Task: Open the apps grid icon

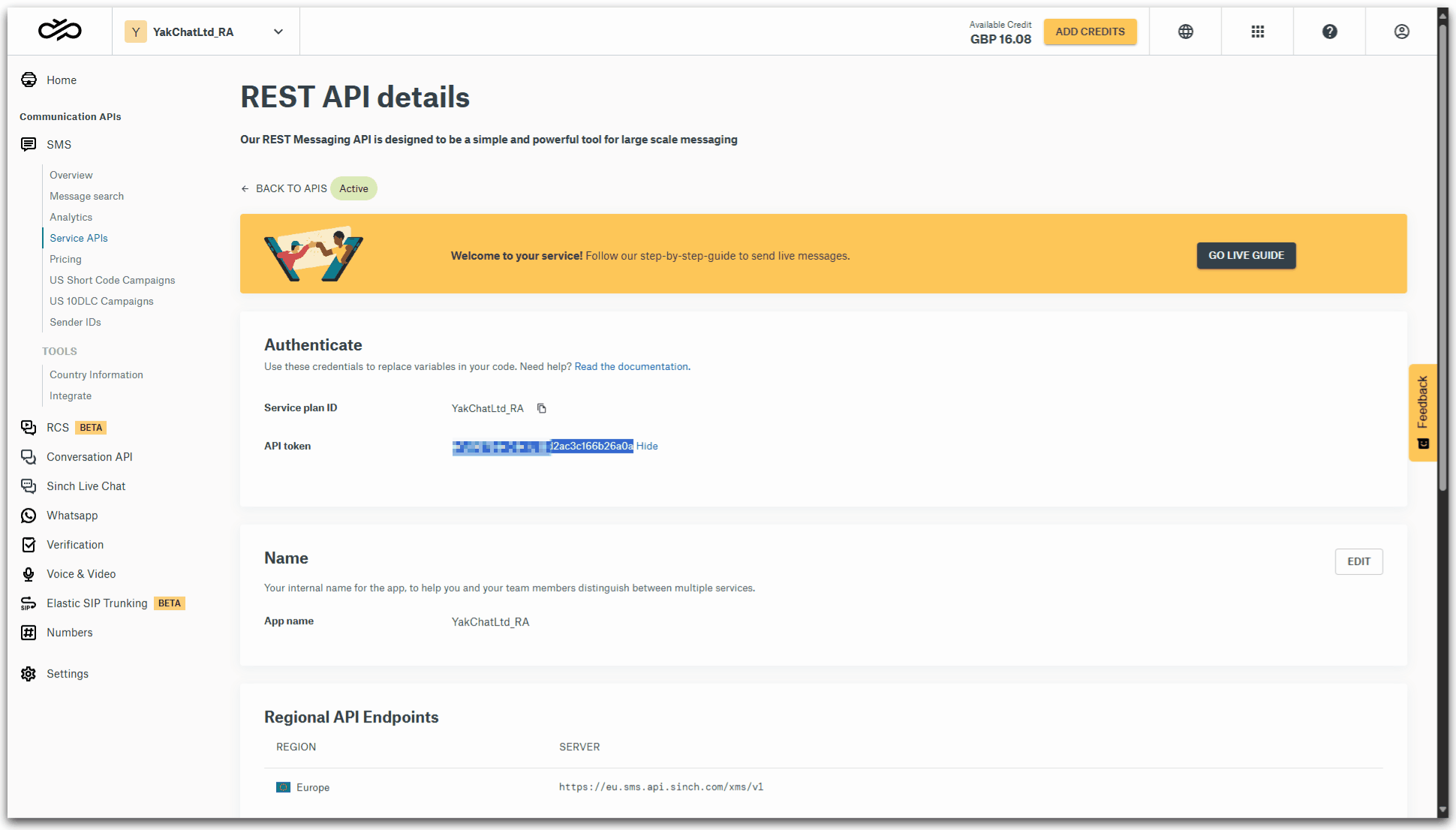Action: tap(1258, 32)
